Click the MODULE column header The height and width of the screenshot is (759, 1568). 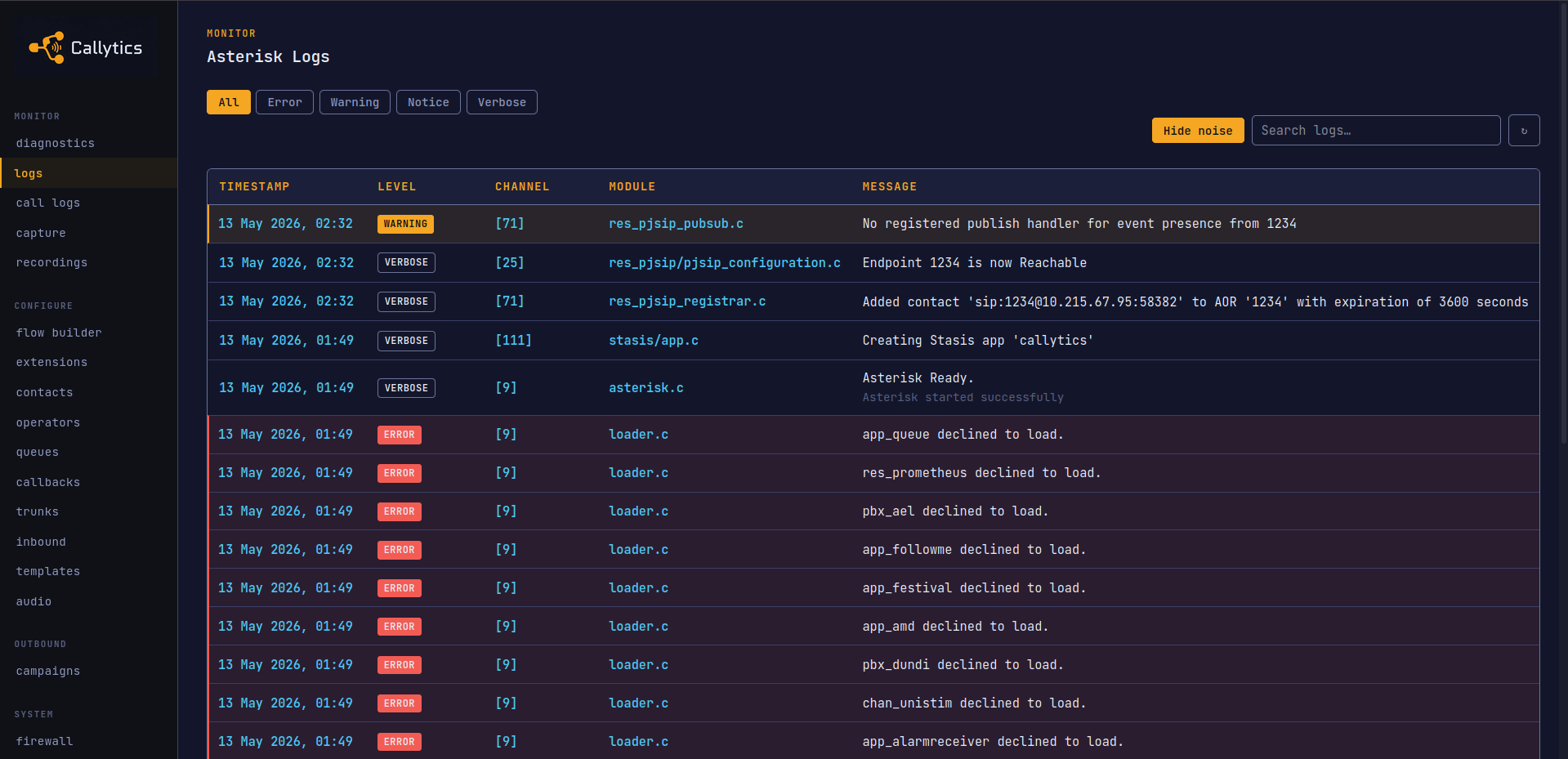tap(632, 186)
